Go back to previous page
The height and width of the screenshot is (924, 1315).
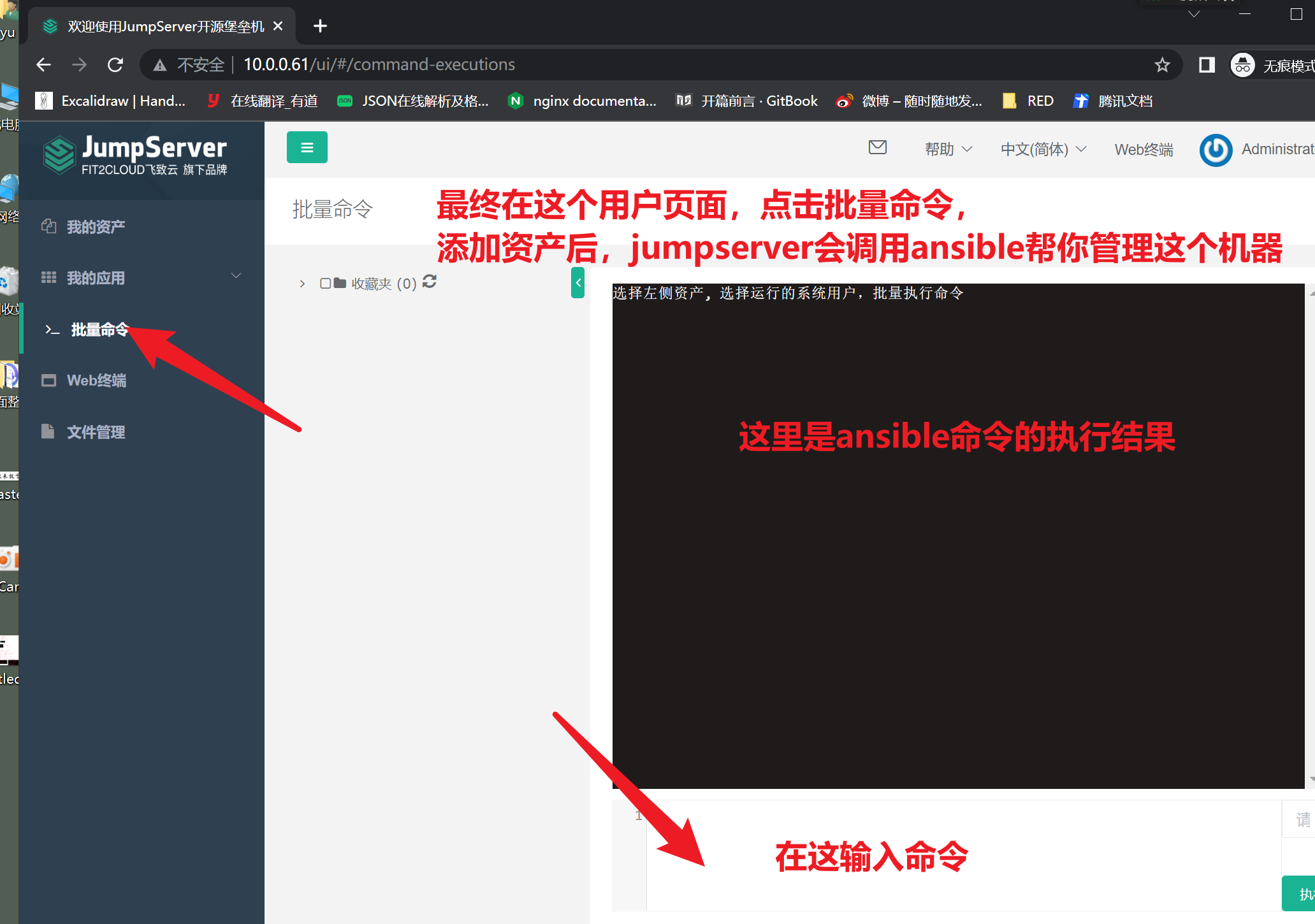point(43,64)
